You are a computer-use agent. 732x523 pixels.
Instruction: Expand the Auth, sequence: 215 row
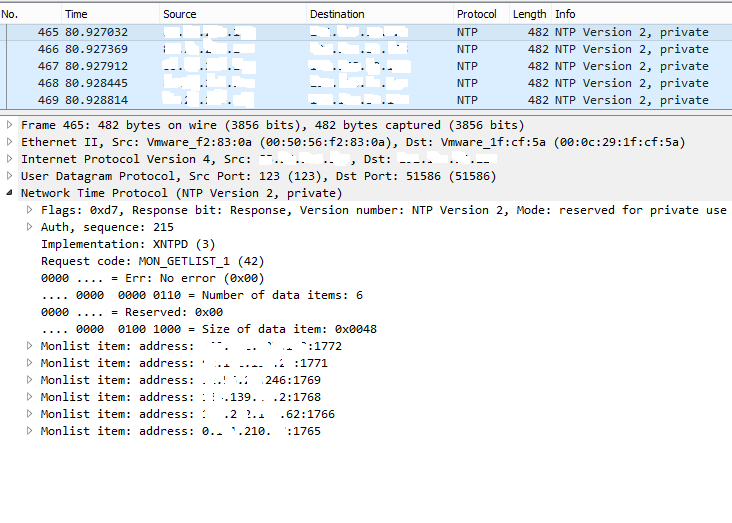pos(29,227)
